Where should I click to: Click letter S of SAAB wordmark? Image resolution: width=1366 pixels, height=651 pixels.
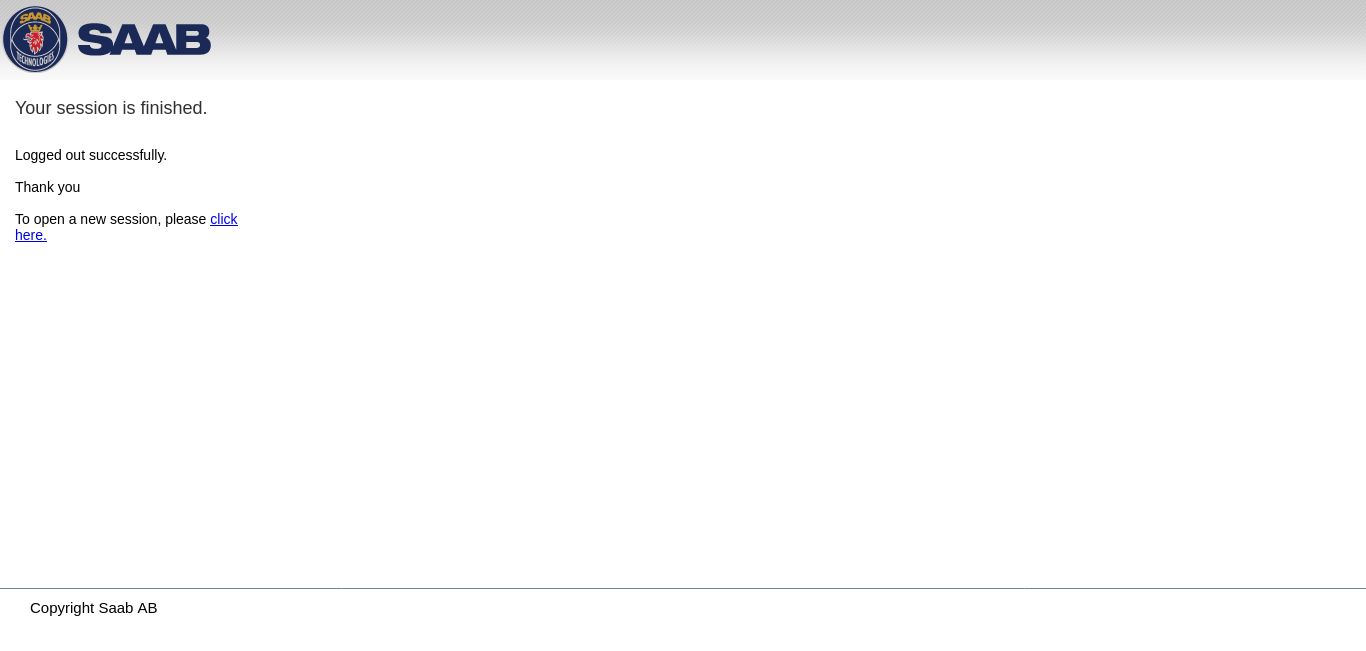pos(94,40)
